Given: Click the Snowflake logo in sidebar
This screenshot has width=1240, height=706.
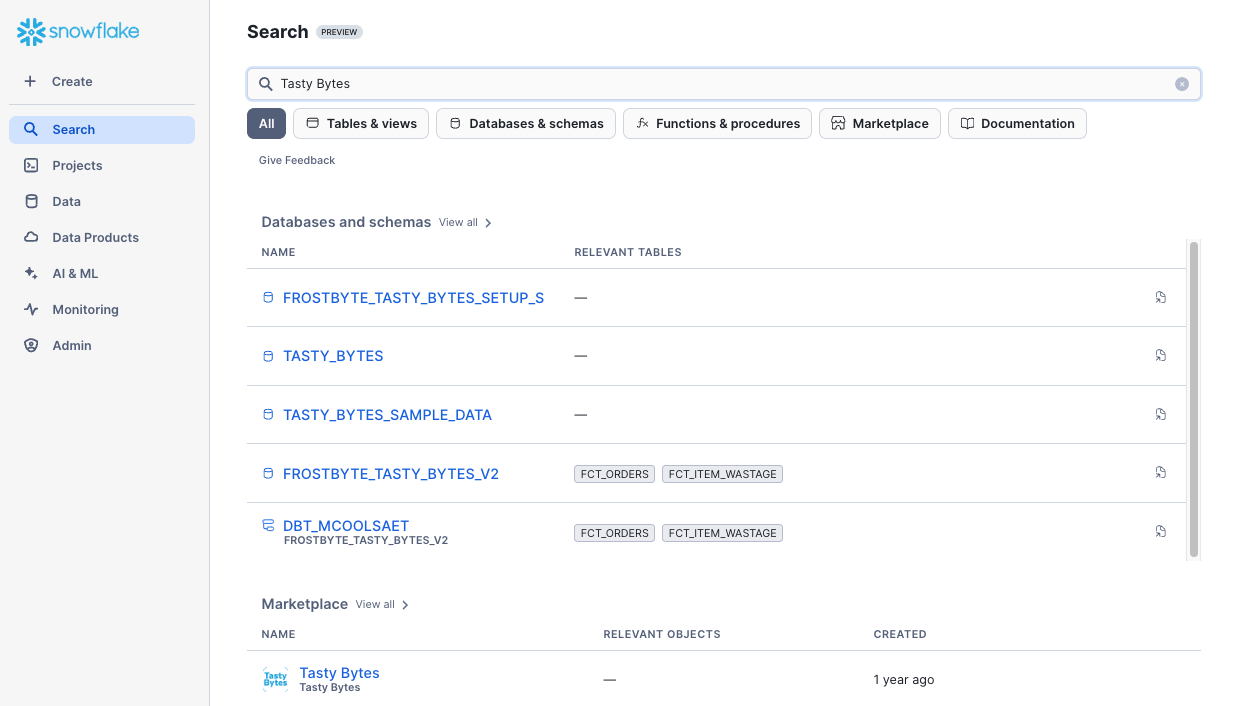Looking at the screenshot, I should point(78,32).
